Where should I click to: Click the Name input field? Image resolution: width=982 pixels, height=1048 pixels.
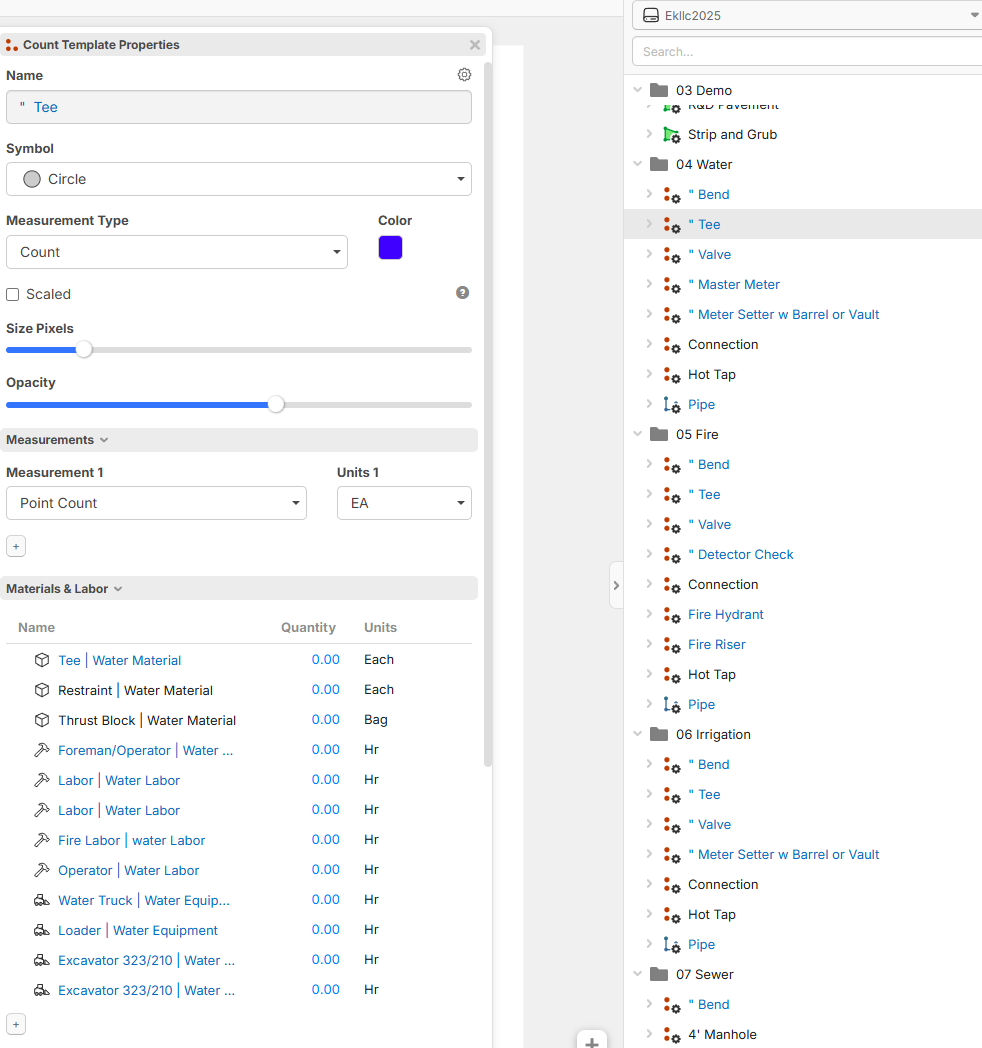tap(238, 107)
